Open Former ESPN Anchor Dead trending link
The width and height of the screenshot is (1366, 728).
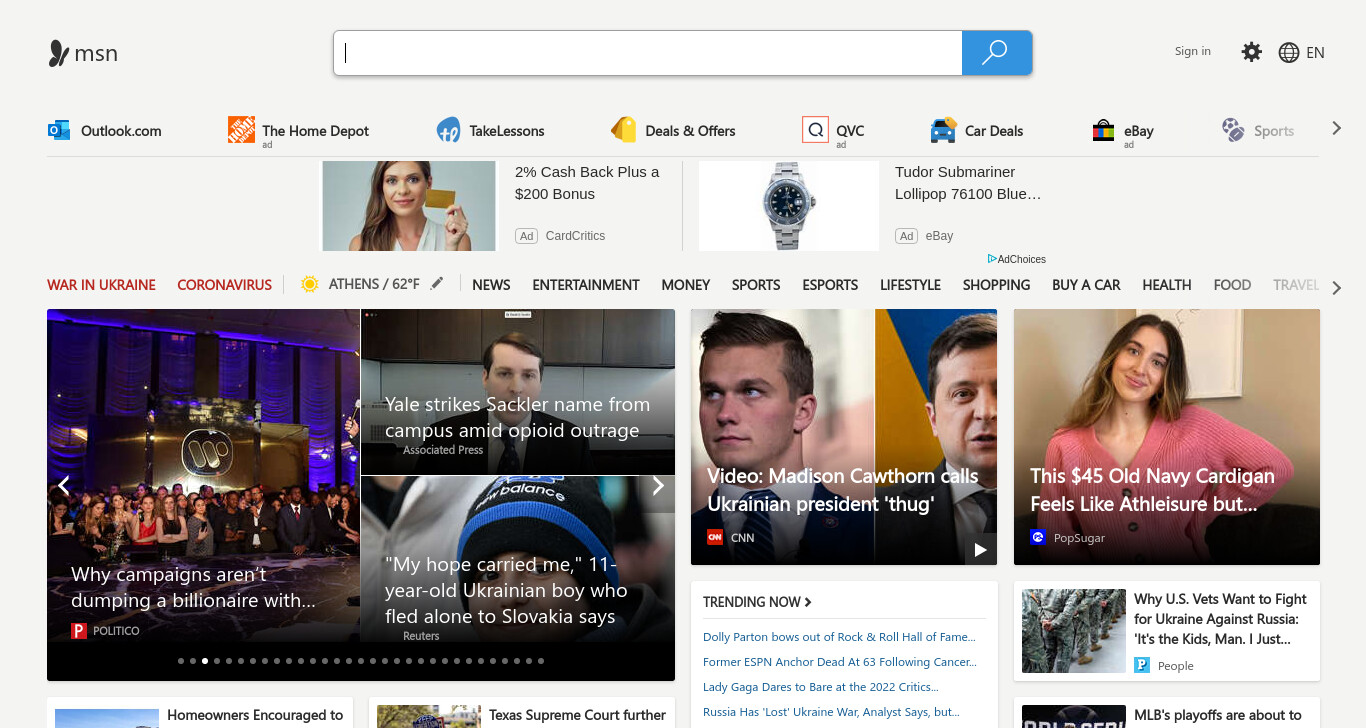839,662
